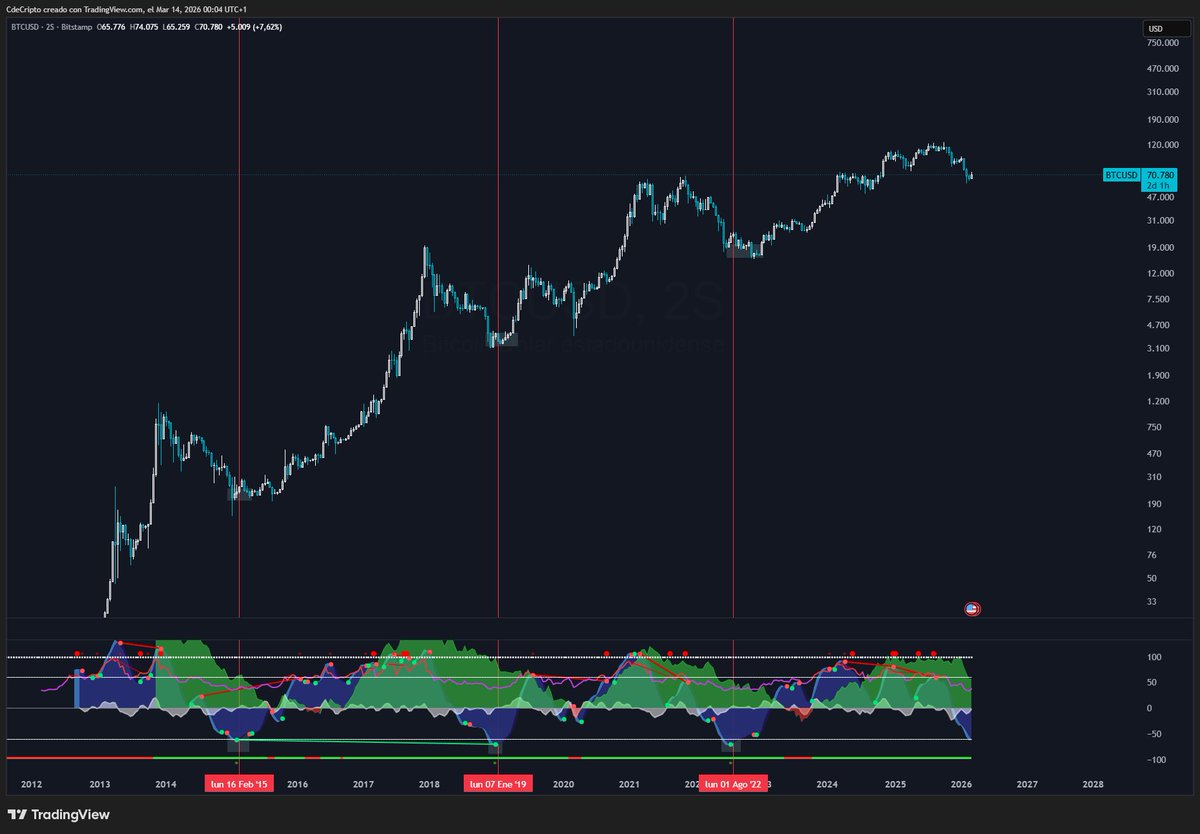This screenshot has height=834, width=1200.
Task: Select the lun 16 Feb '15 date label
Action: point(239,785)
